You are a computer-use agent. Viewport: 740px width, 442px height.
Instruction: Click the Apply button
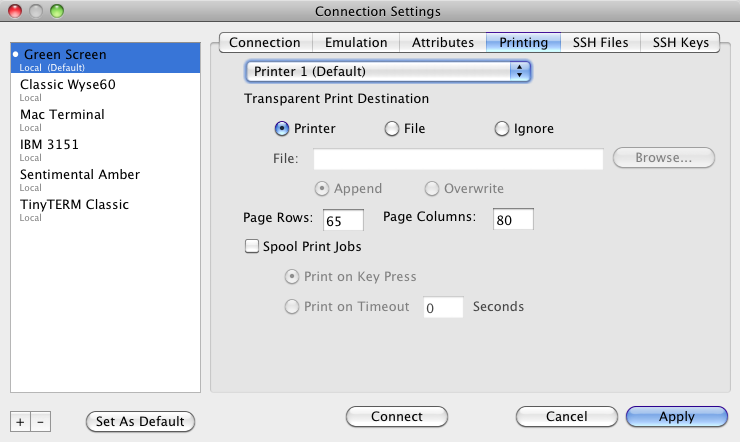(677, 417)
